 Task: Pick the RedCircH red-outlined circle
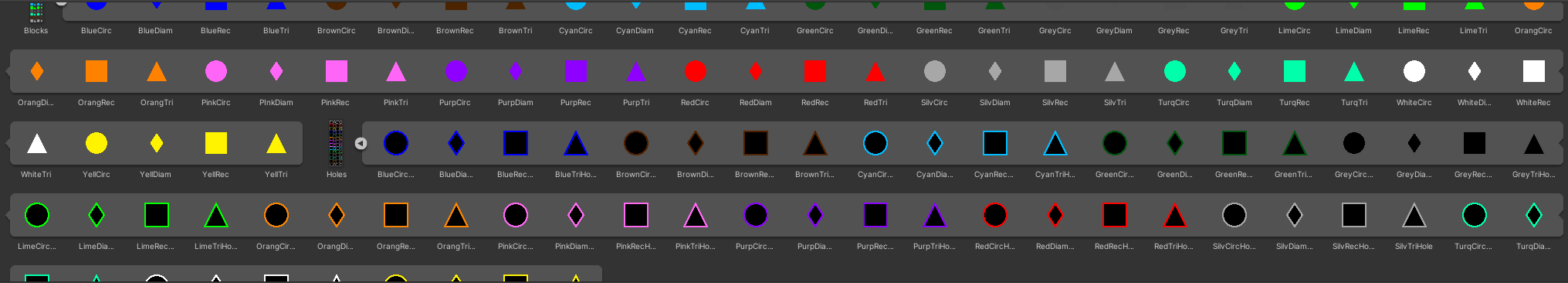click(995, 215)
